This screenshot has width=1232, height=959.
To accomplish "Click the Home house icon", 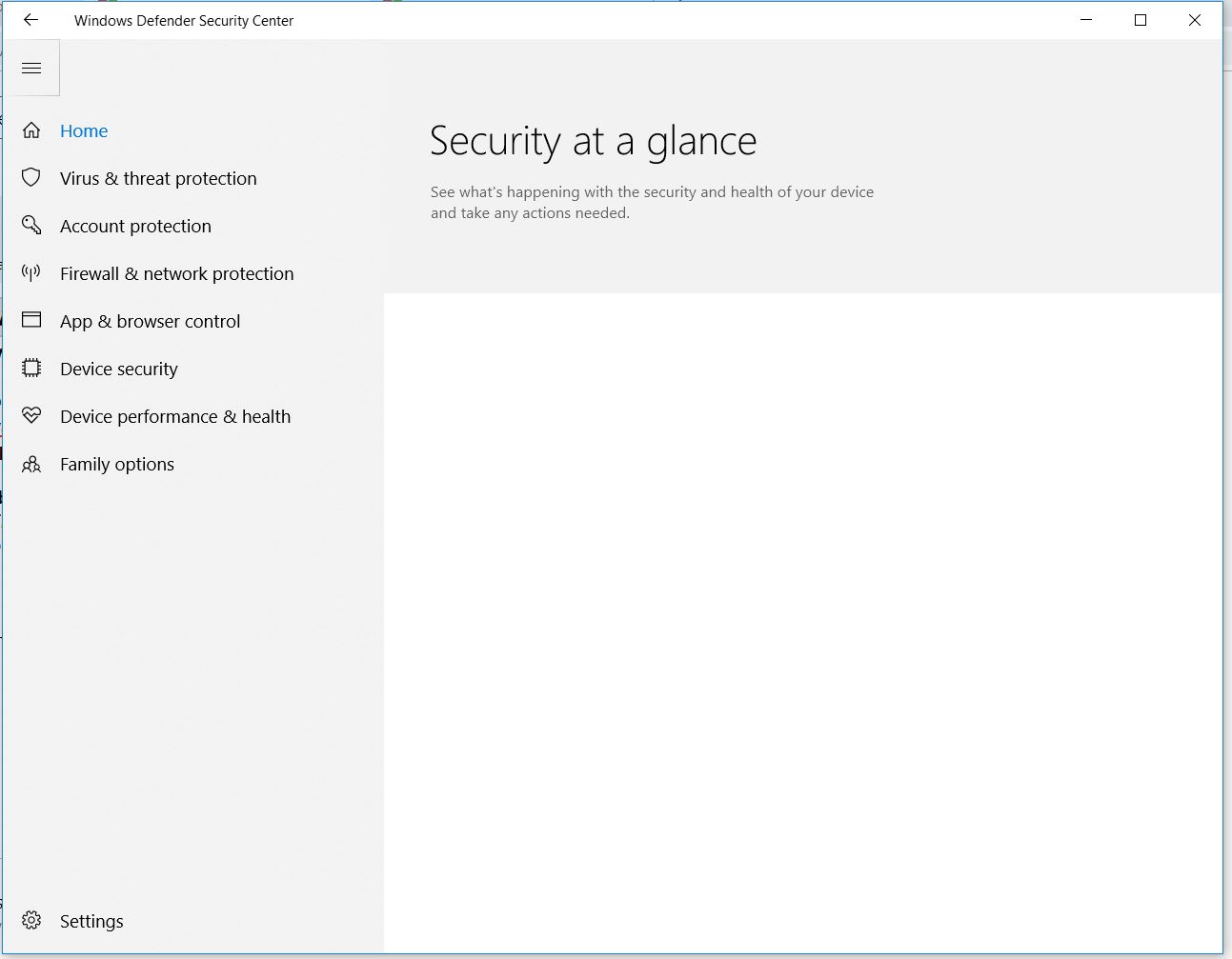I will pos(31,130).
